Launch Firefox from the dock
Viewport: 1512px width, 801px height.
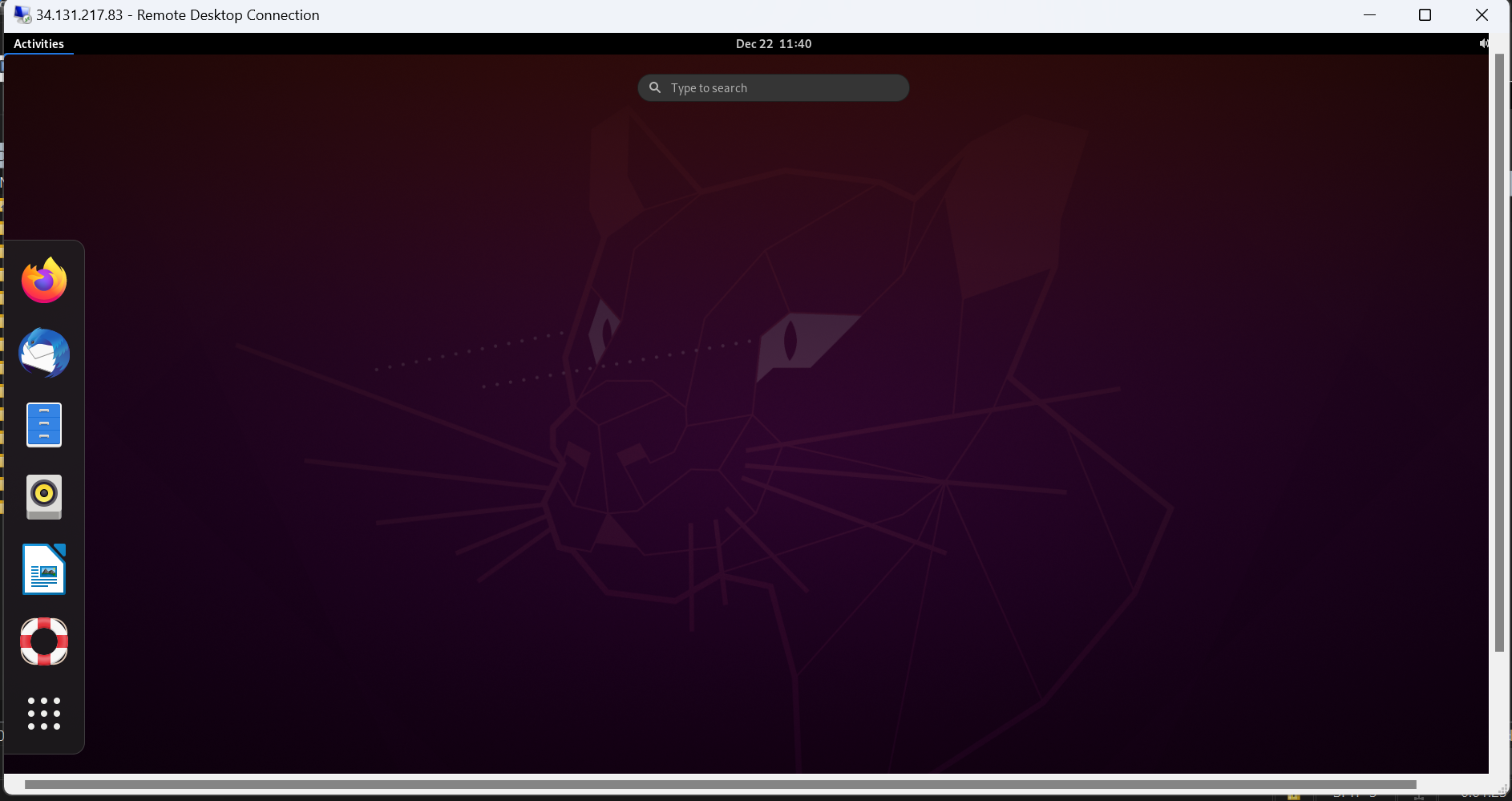click(44, 280)
